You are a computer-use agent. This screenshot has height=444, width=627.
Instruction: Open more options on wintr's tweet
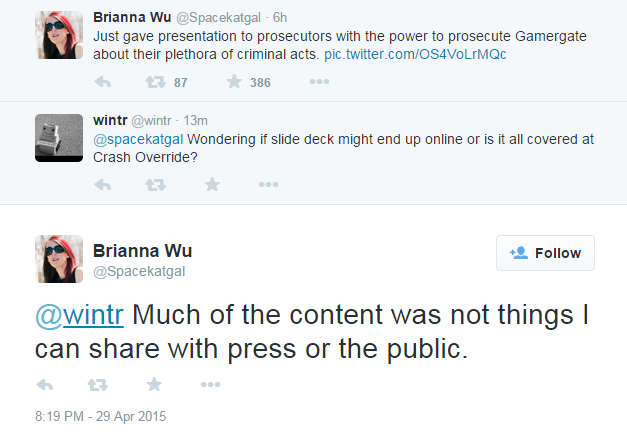(x=268, y=185)
